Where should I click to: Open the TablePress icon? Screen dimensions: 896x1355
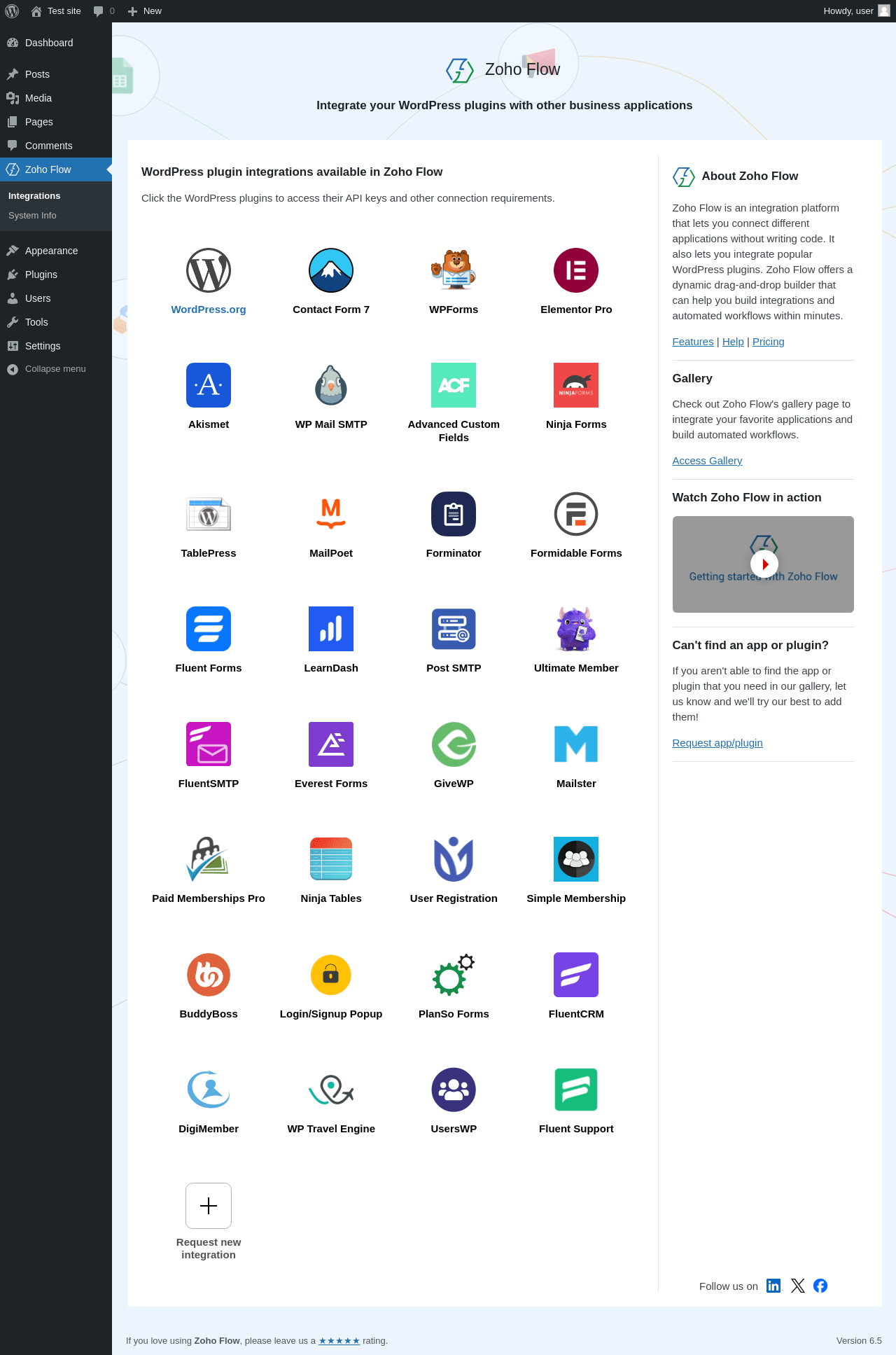[209, 514]
